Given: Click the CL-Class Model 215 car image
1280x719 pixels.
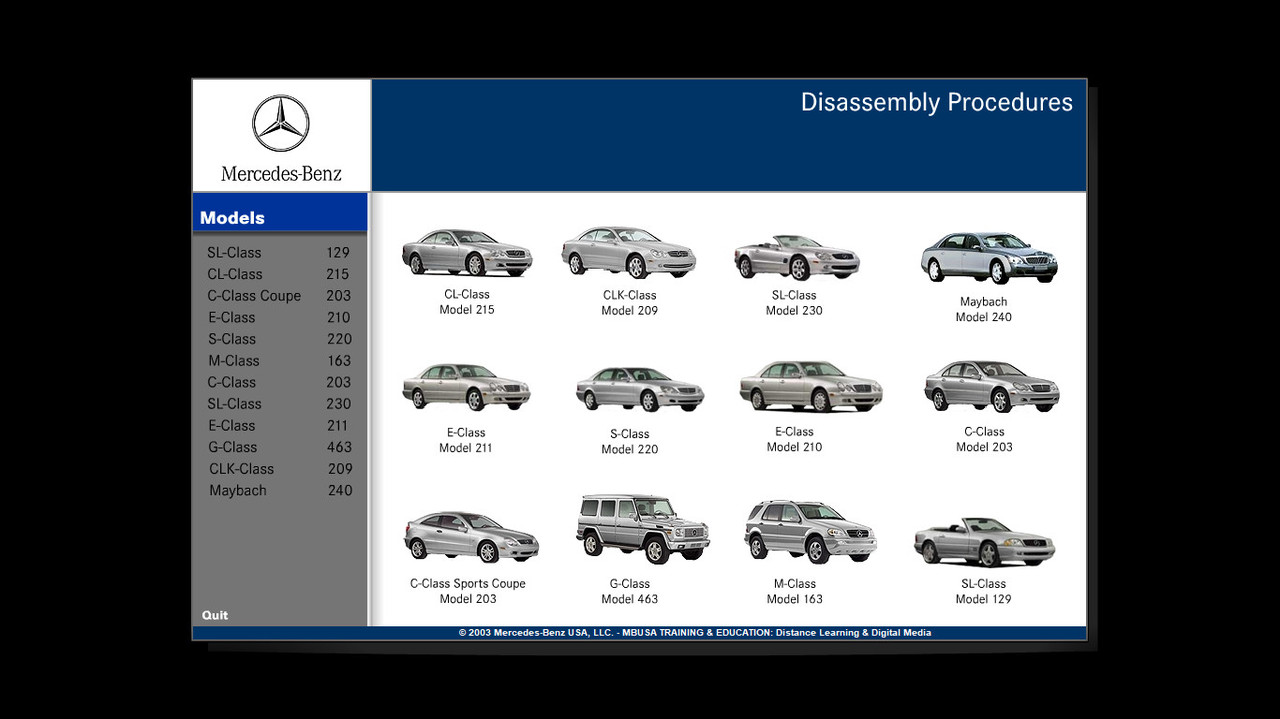Looking at the screenshot, I should (467, 253).
